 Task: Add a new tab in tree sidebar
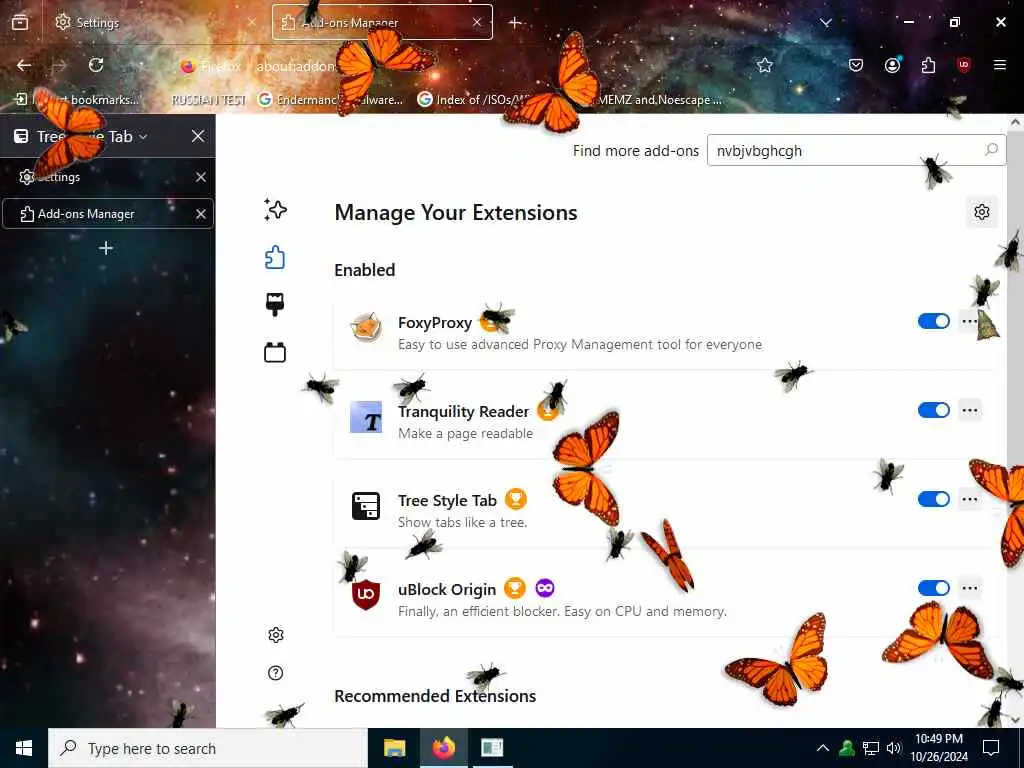[106, 248]
